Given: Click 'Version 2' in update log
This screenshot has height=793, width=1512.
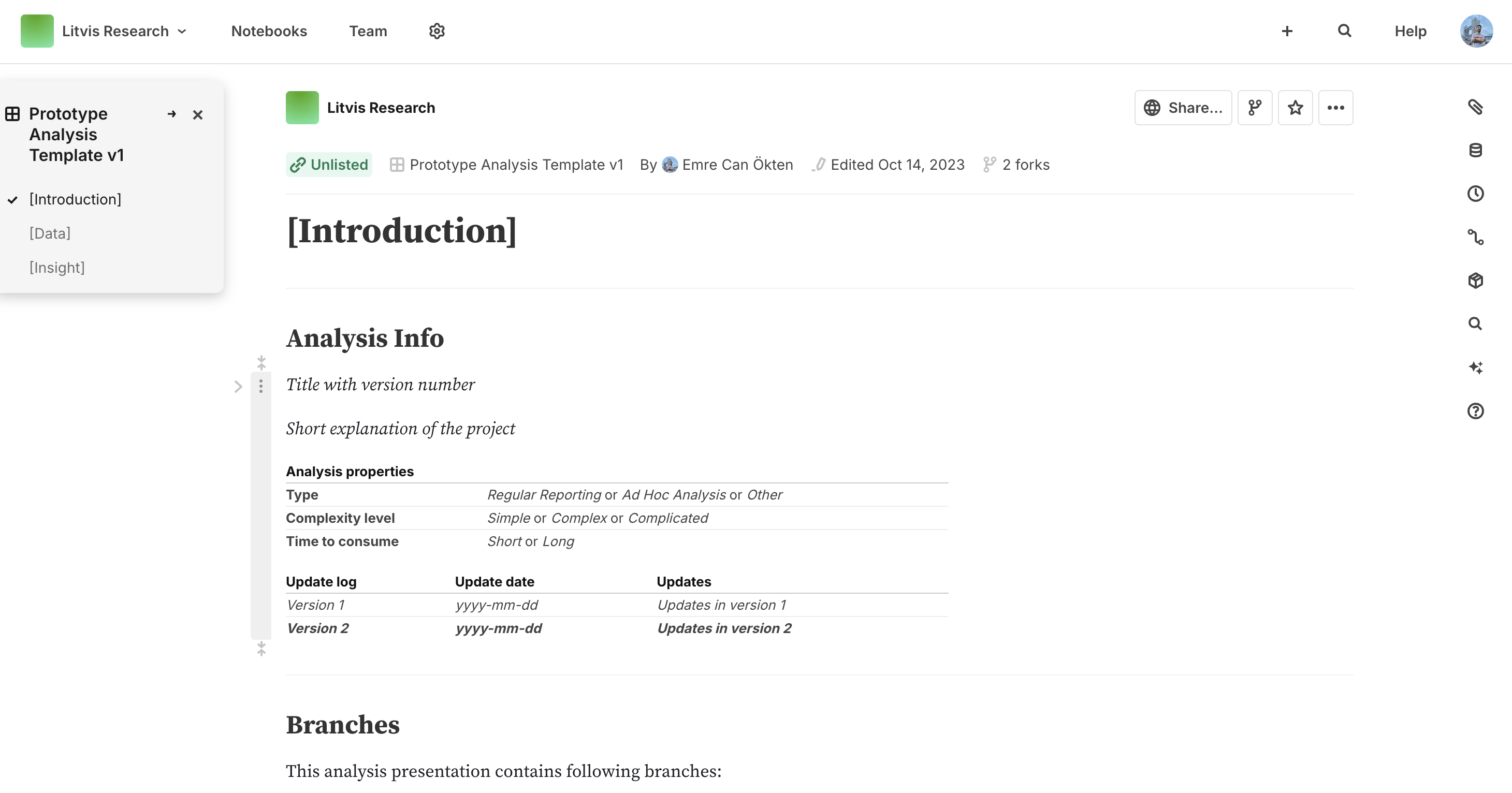Looking at the screenshot, I should pyautogui.click(x=317, y=628).
